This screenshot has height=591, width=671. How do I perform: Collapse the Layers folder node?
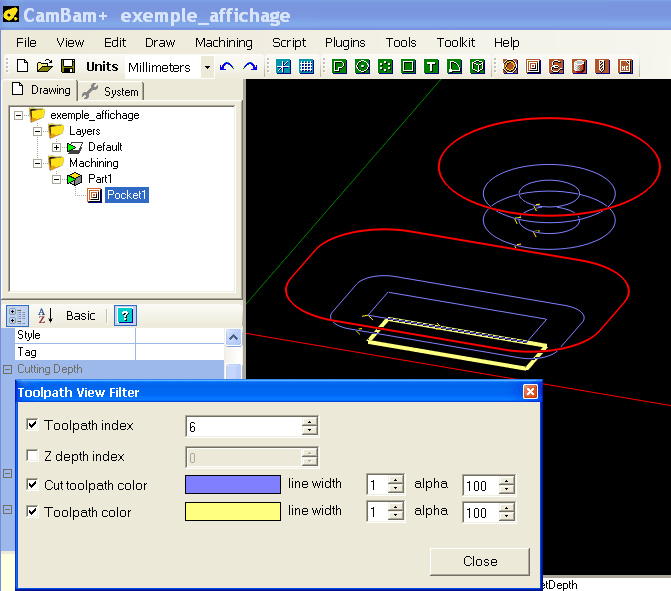point(37,131)
